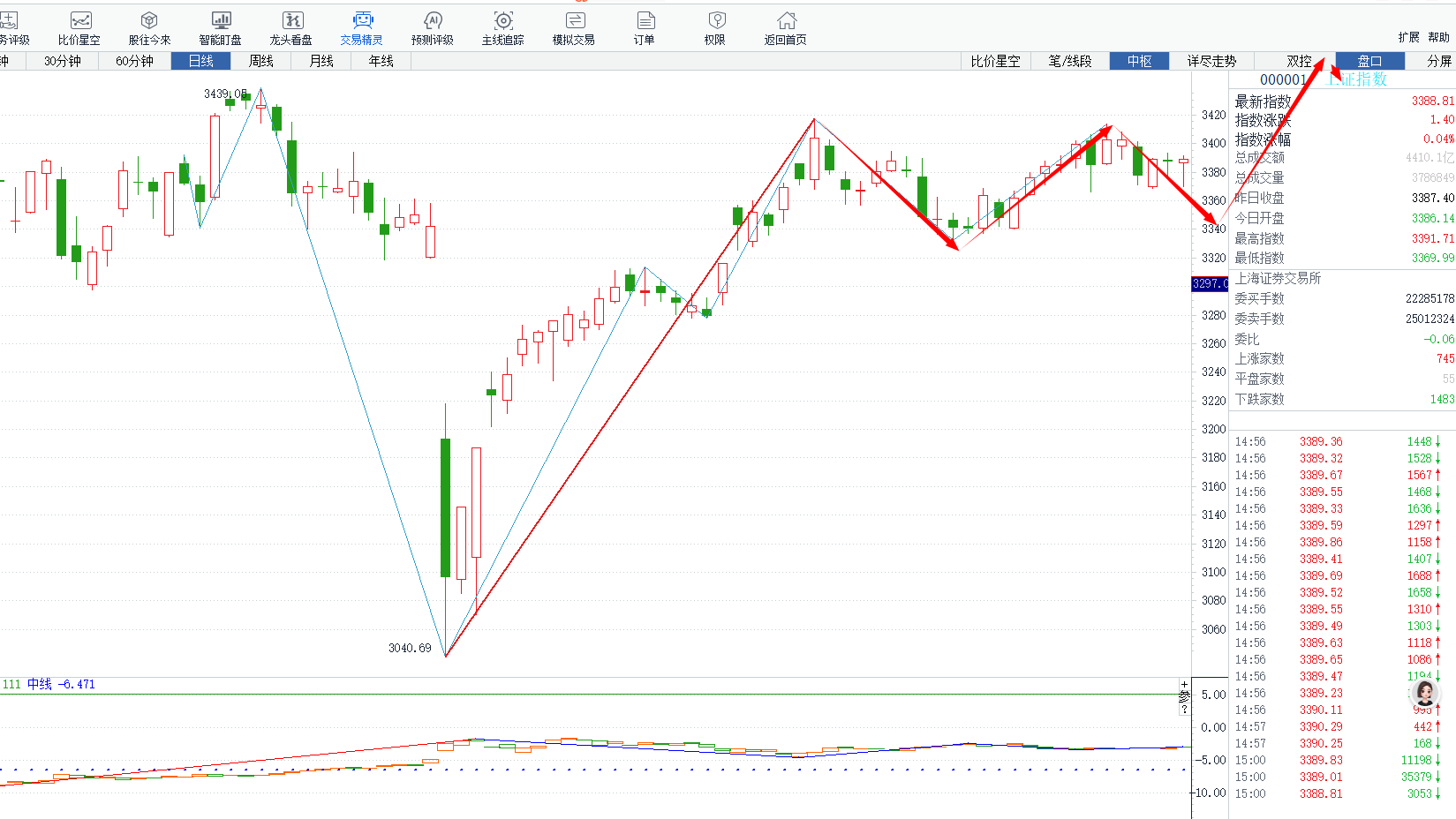Open the 预测评级 AI icon

click(433, 21)
